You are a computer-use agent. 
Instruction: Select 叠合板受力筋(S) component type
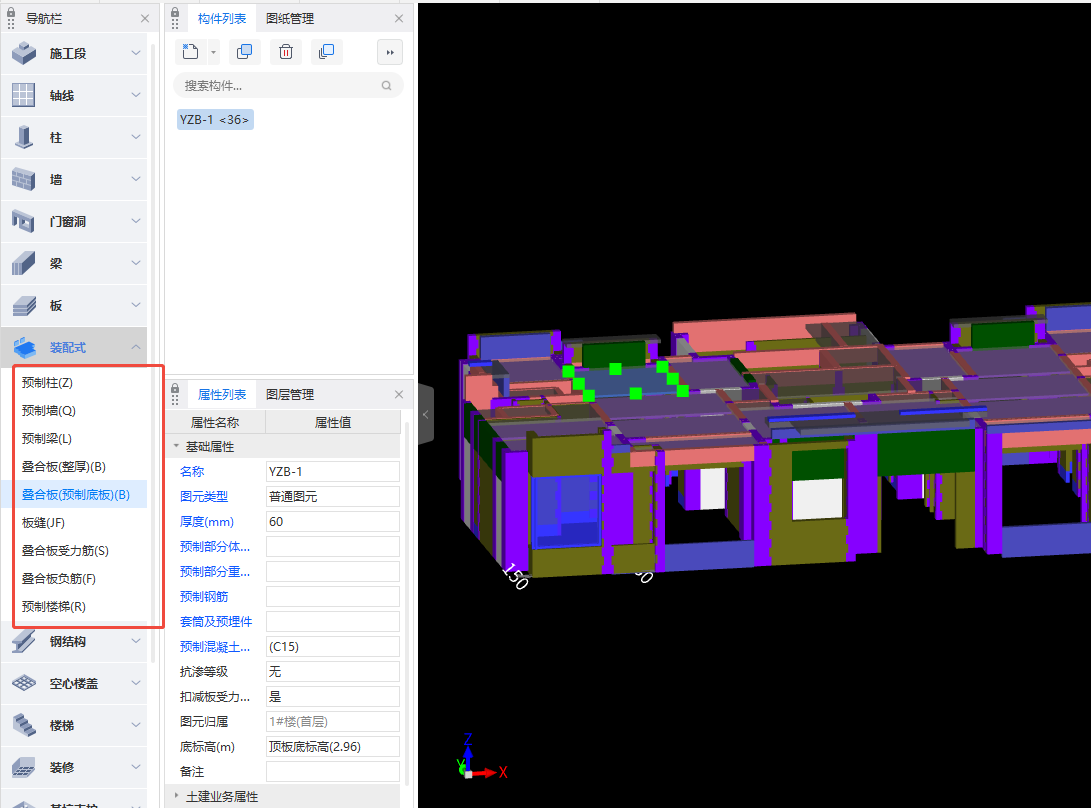[65, 550]
